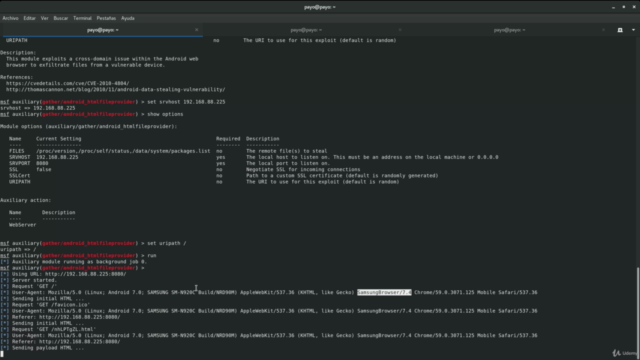The image size is (640, 360).
Task: Click the new tab icon
Action: click(620, 30)
